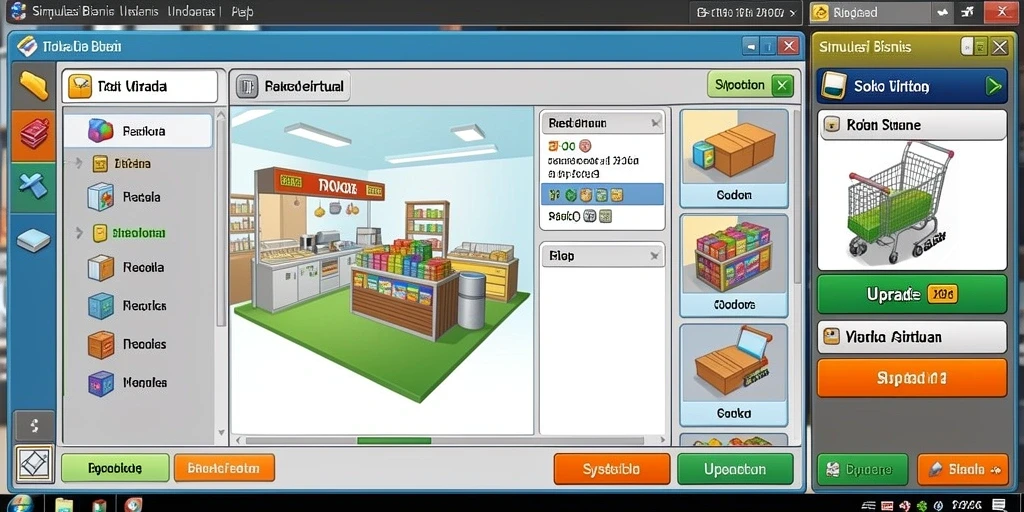Select the blue highlighted row in Redetrcon panel
Screen dimensions: 1024x512
pos(602,195)
